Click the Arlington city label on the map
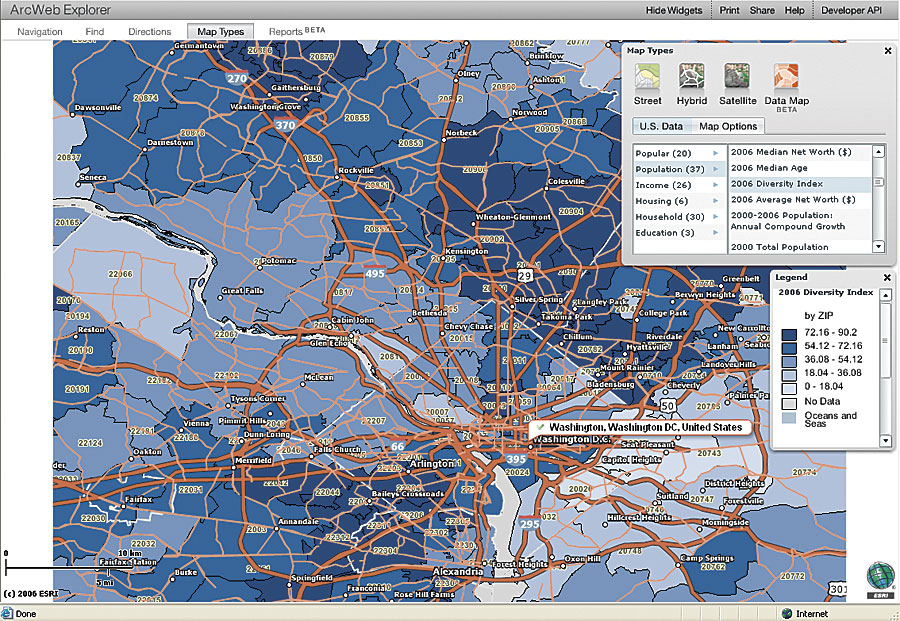The height and width of the screenshot is (621, 900). (x=433, y=463)
